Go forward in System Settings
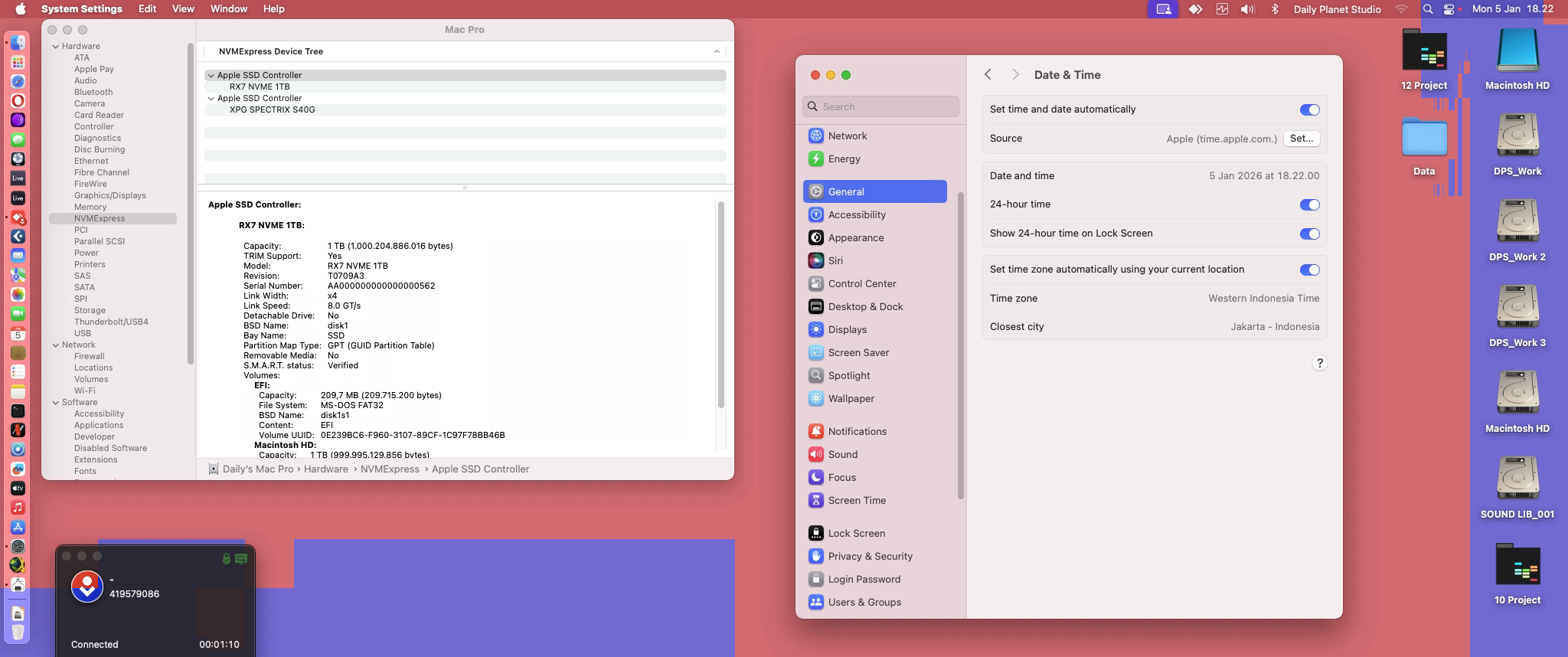 click(x=1015, y=74)
